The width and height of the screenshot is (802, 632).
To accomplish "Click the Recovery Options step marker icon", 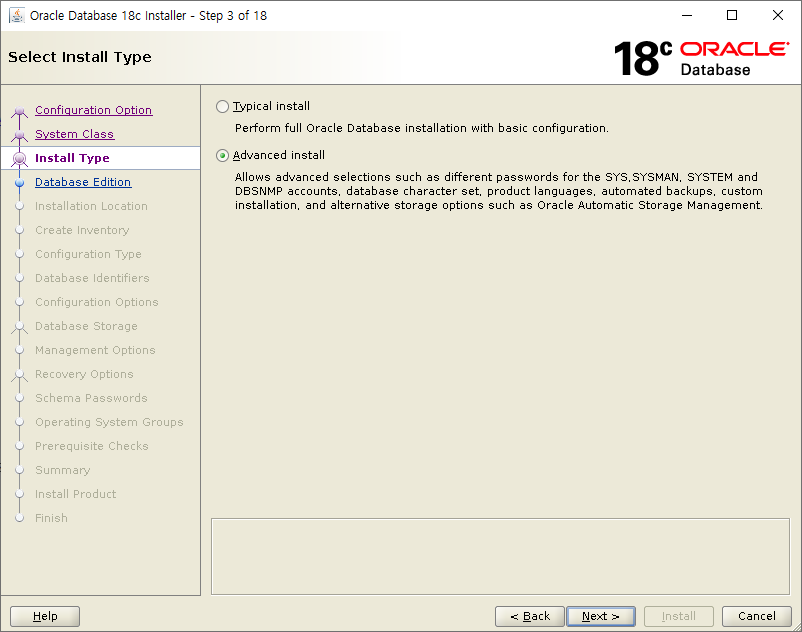I will [19, 375].
